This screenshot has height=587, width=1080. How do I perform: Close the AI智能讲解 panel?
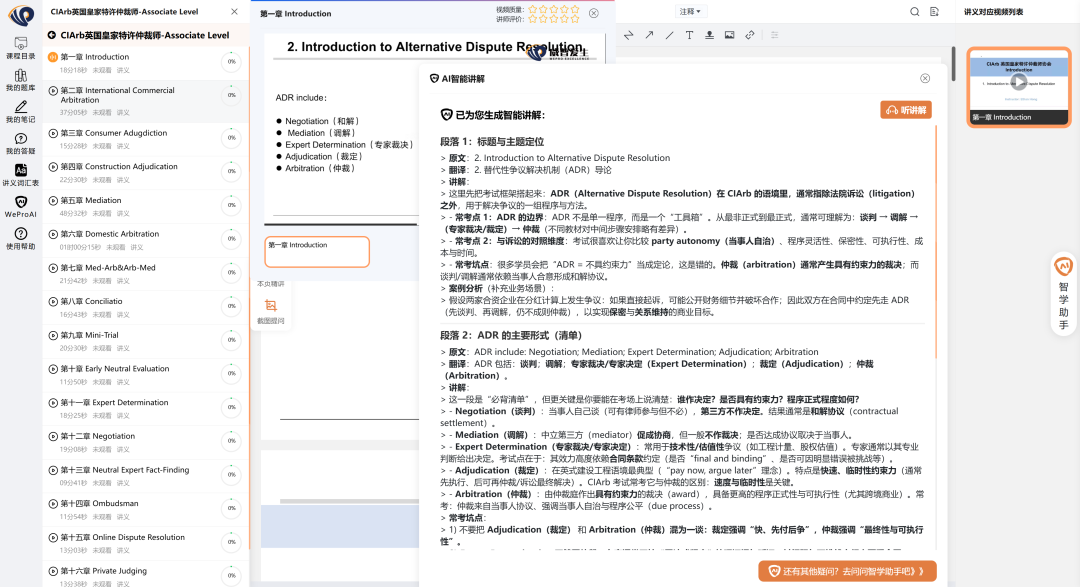[x=924, y=78]
